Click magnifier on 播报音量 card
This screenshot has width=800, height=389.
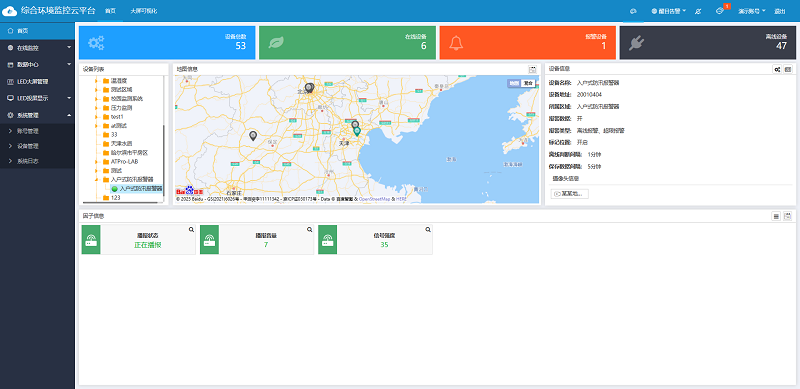coord(309,230)
